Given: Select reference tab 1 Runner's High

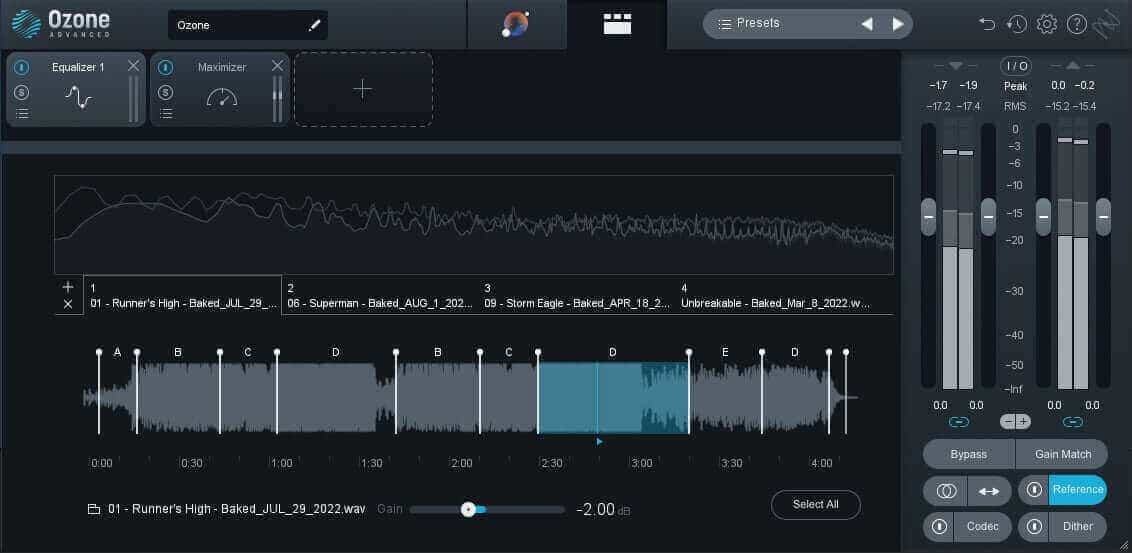Looking at the screenshot, I should 183,295.
